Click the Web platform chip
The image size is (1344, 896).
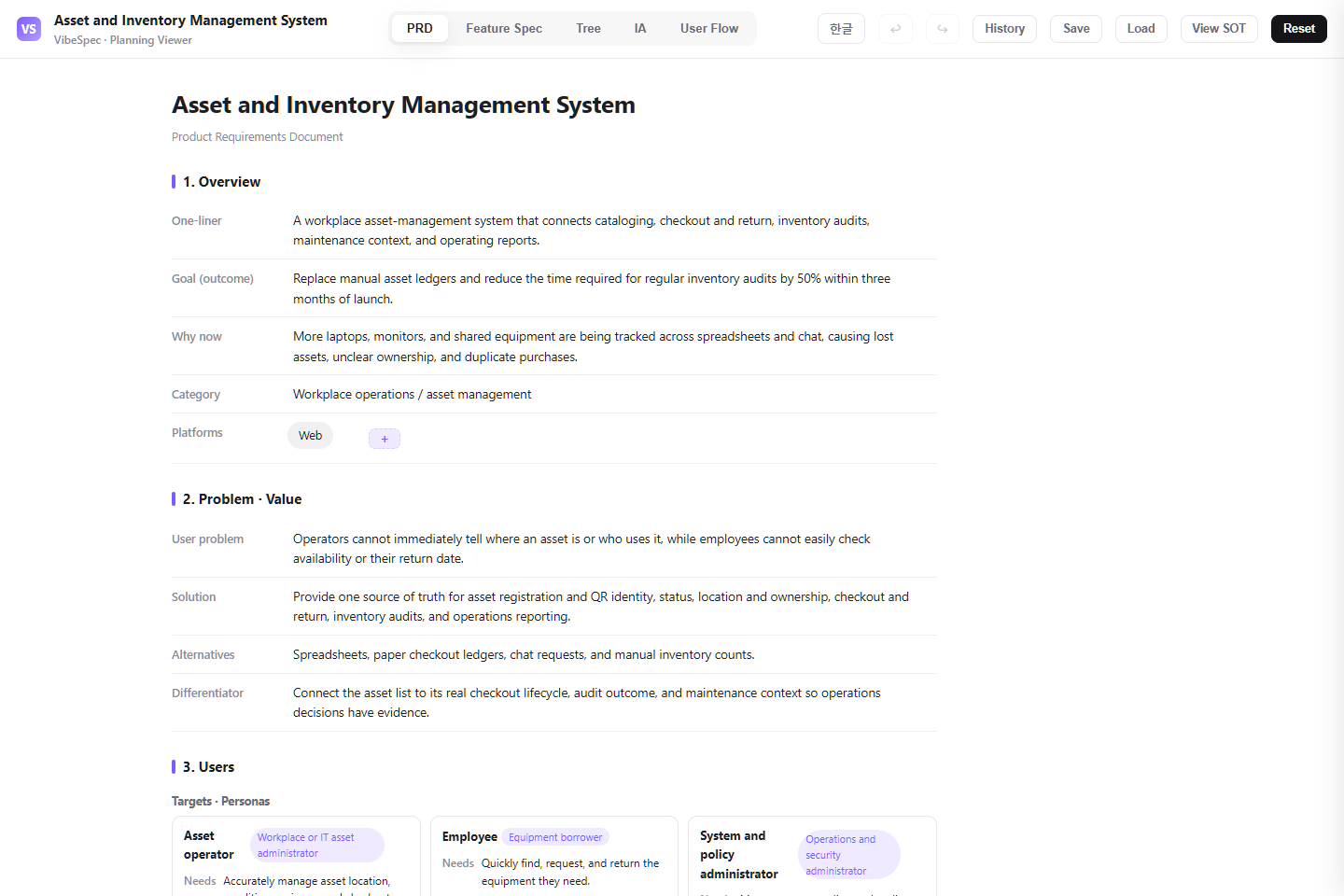click(x=310, y=436)
